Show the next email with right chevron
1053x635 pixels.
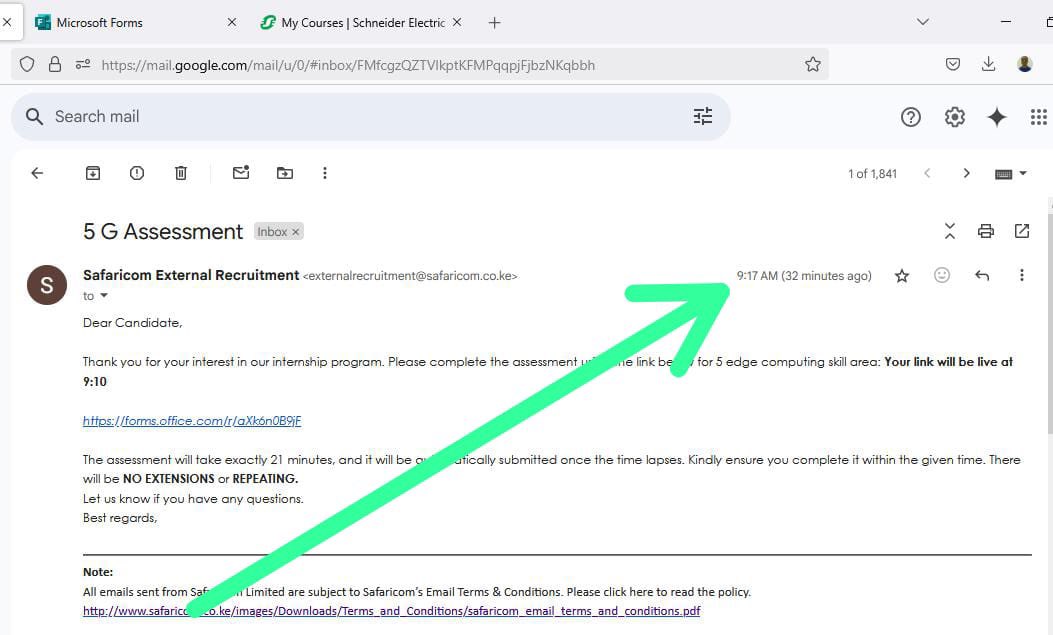tap(966, 173)
